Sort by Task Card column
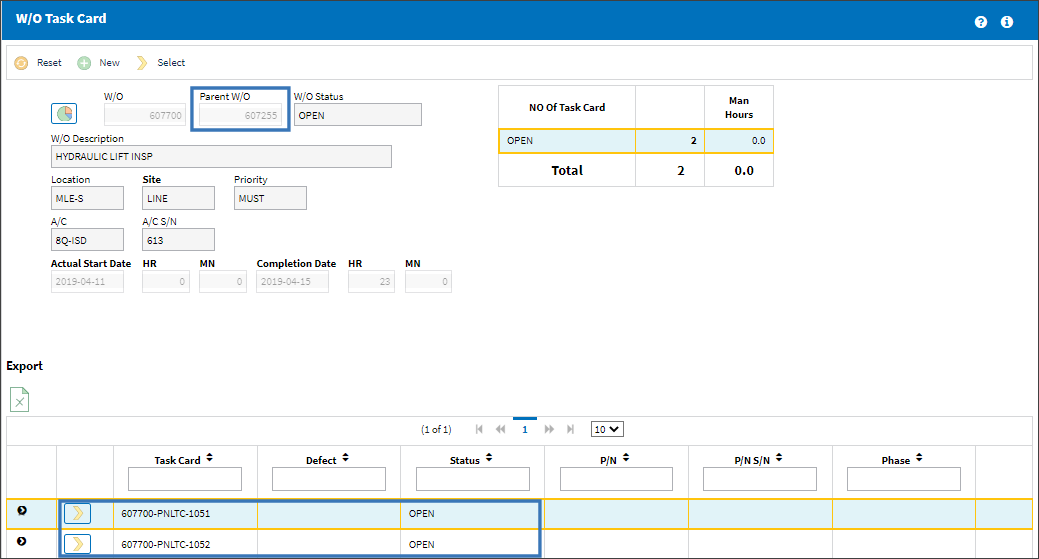The width and height of the screenshot is (1039, 559). pos(209,458)
